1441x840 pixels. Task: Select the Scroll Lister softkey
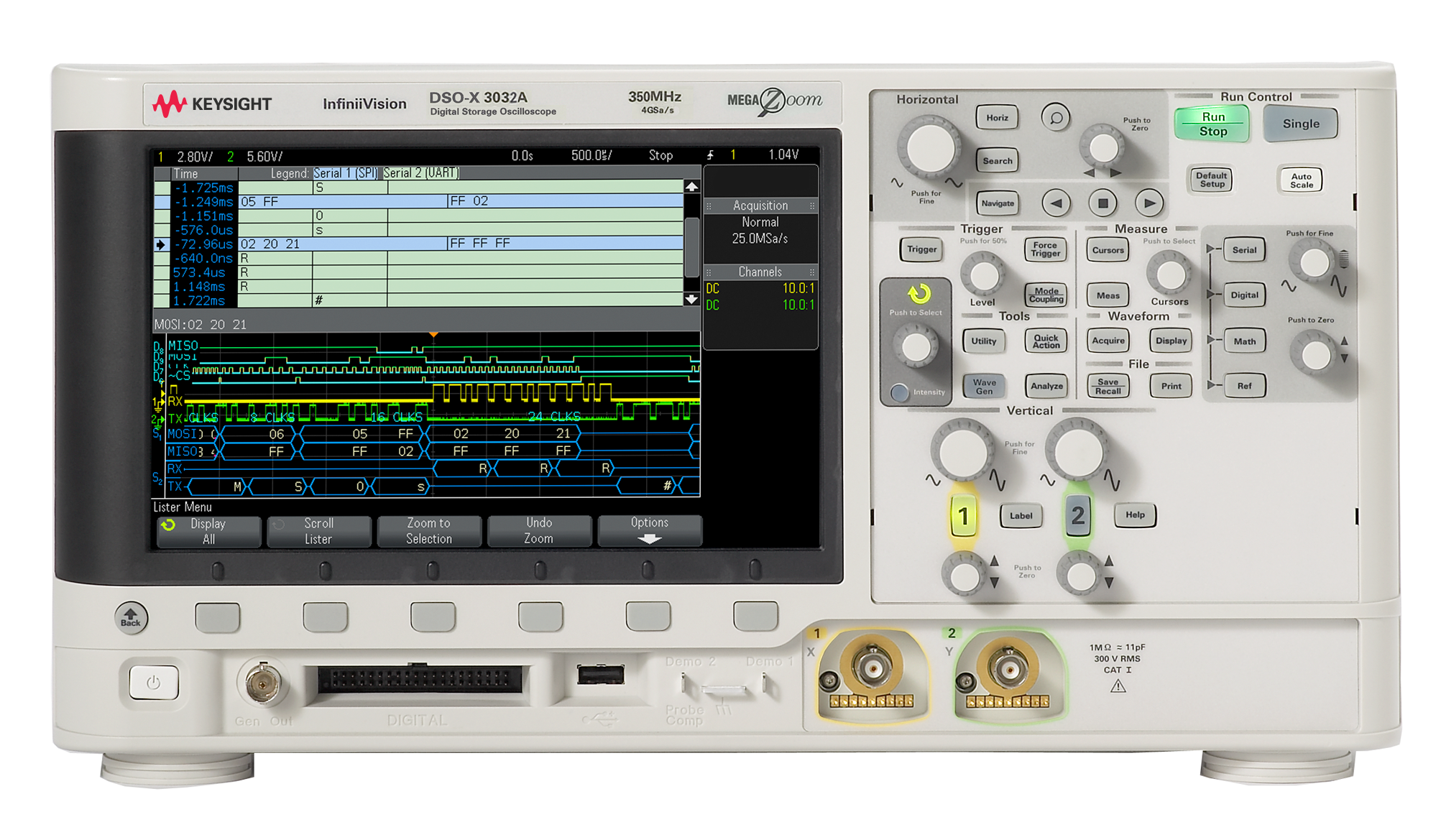click(x=318, y=530)
